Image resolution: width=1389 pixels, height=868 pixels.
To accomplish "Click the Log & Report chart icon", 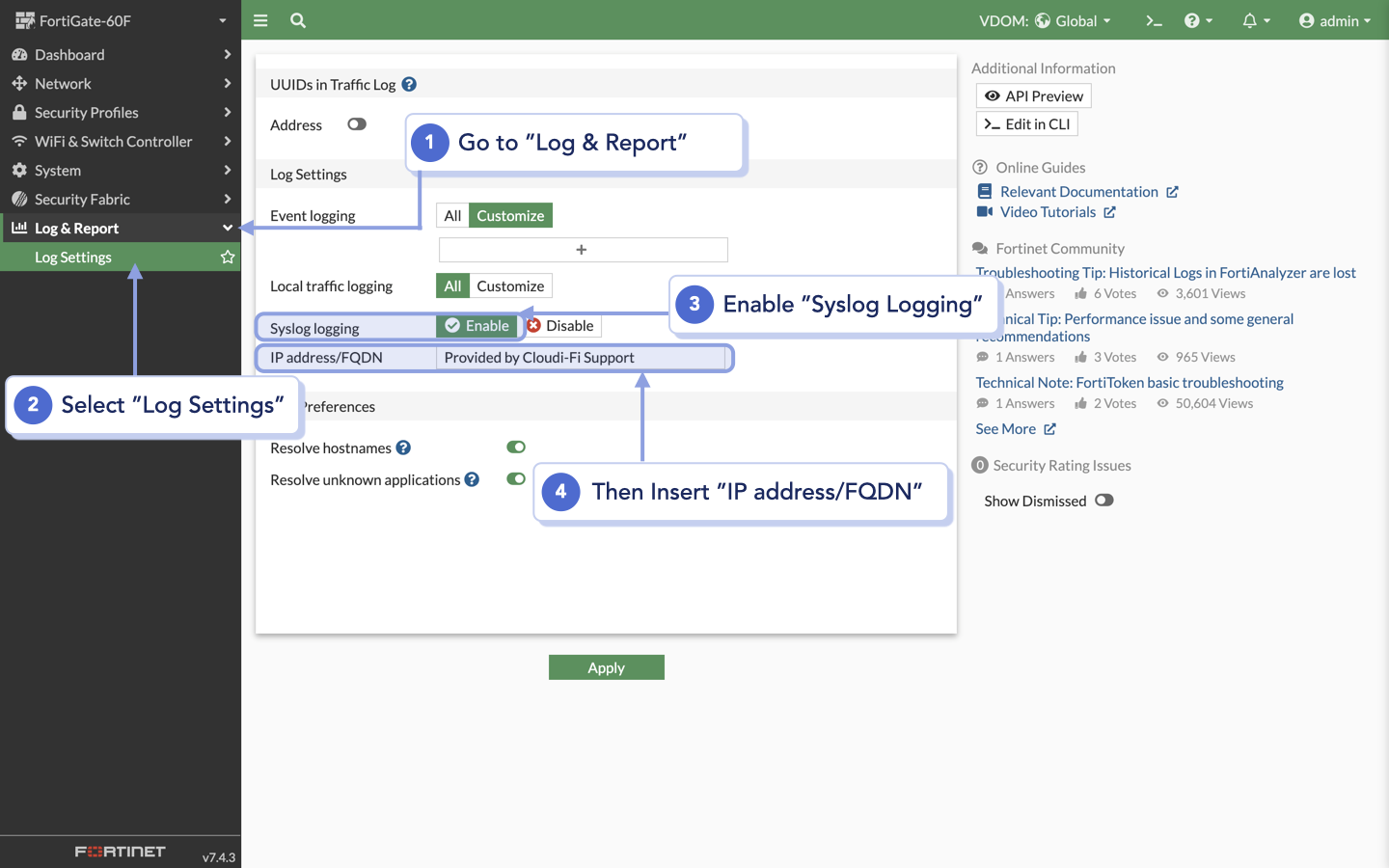I will [x=21, y=228].
